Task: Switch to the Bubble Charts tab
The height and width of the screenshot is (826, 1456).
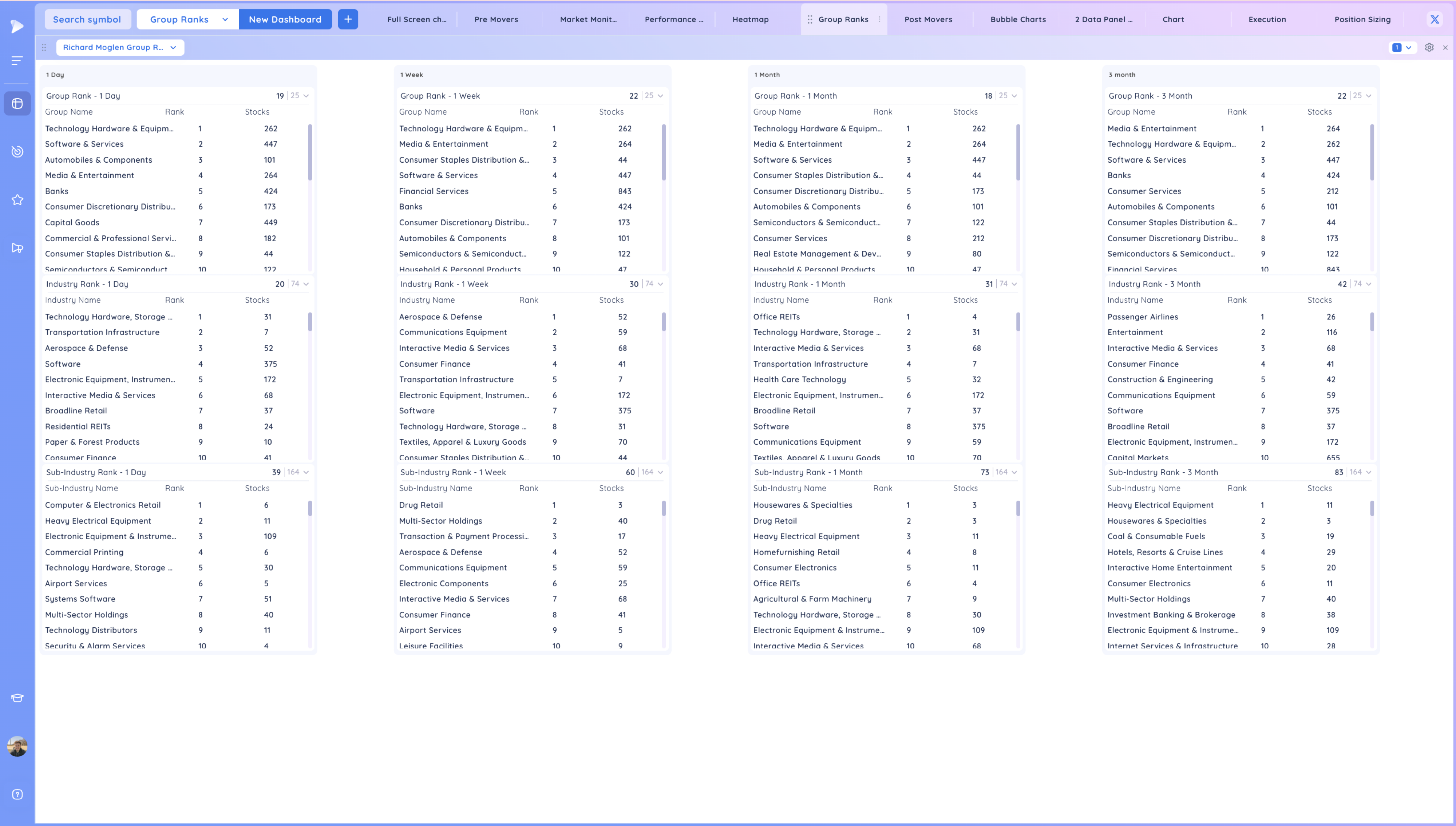Action: [1018, 19]
